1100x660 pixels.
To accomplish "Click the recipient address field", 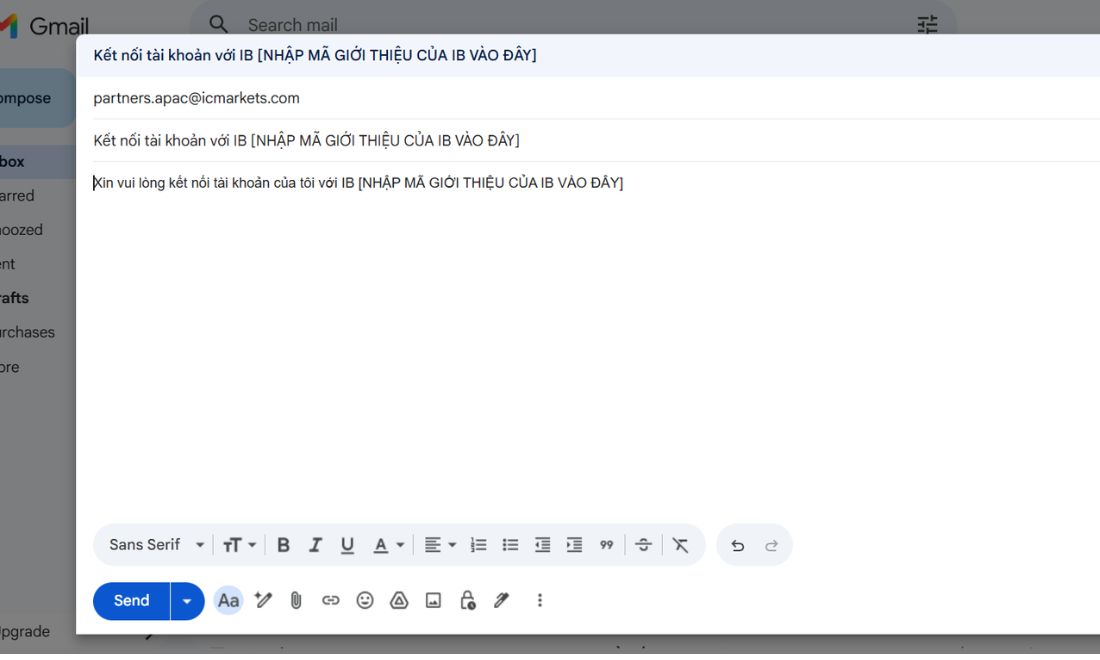I will (x=596, y=98).
